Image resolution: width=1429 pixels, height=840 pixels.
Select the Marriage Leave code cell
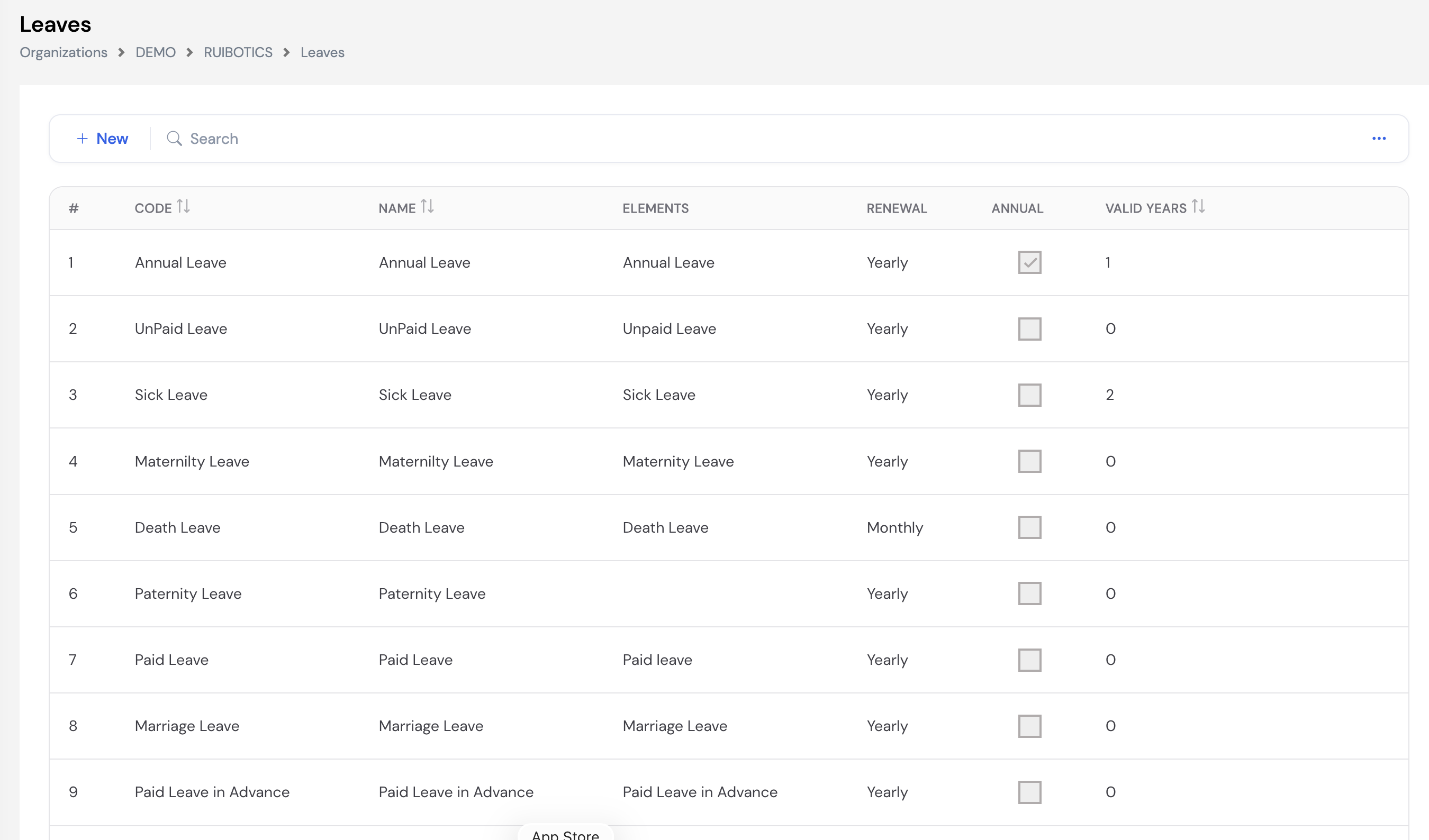pyautogui.click(x=186, y=726)
